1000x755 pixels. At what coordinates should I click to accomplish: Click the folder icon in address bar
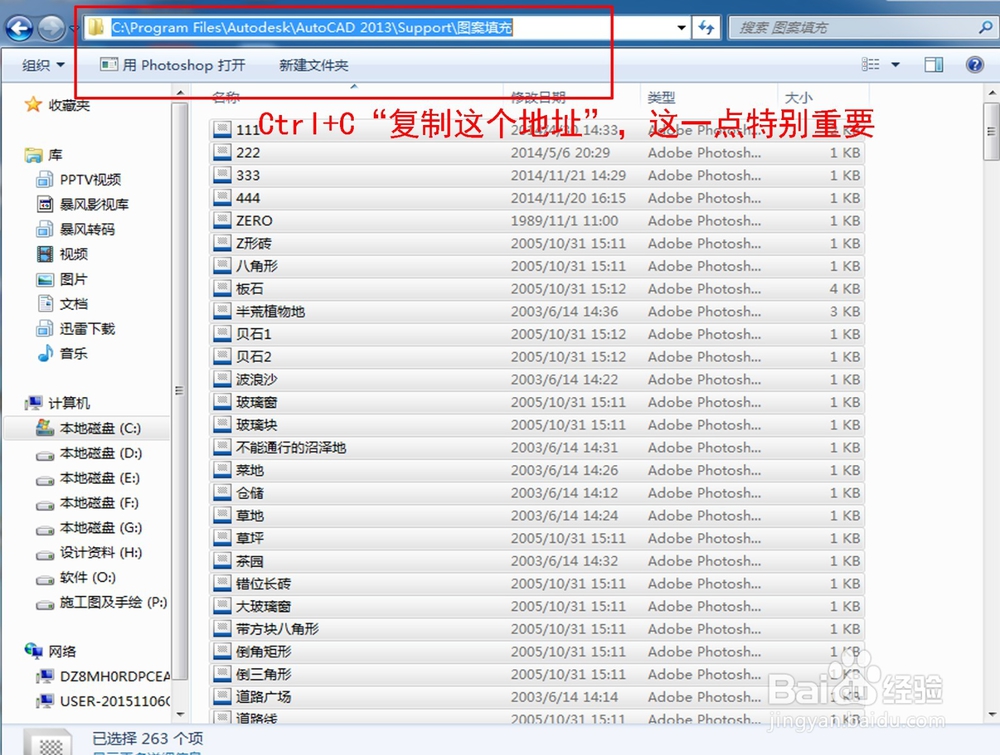96,27
